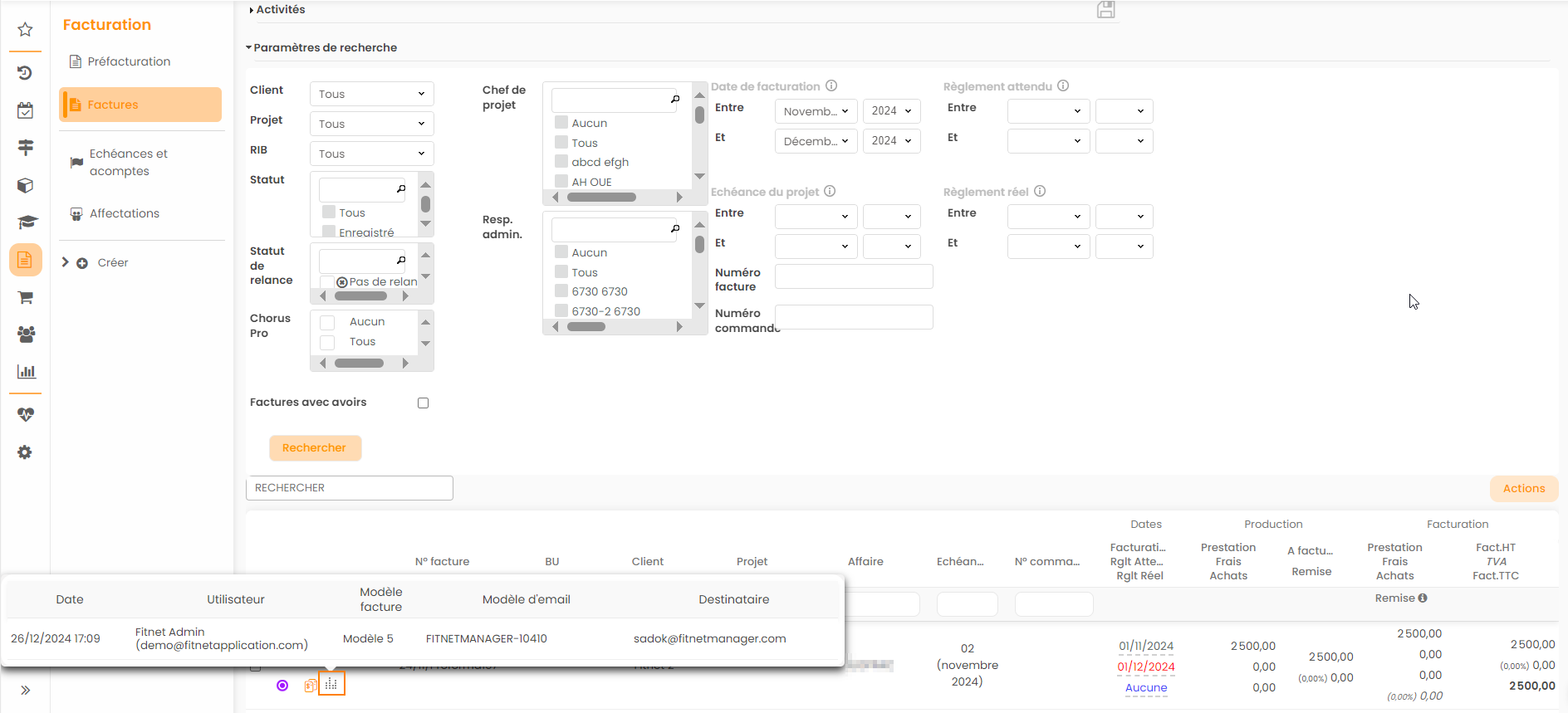Image resolution: width=1568 pixels, height=713 pixels.
Task: Click the save search floppy disk icon
Action: [x=1105, y=10]
